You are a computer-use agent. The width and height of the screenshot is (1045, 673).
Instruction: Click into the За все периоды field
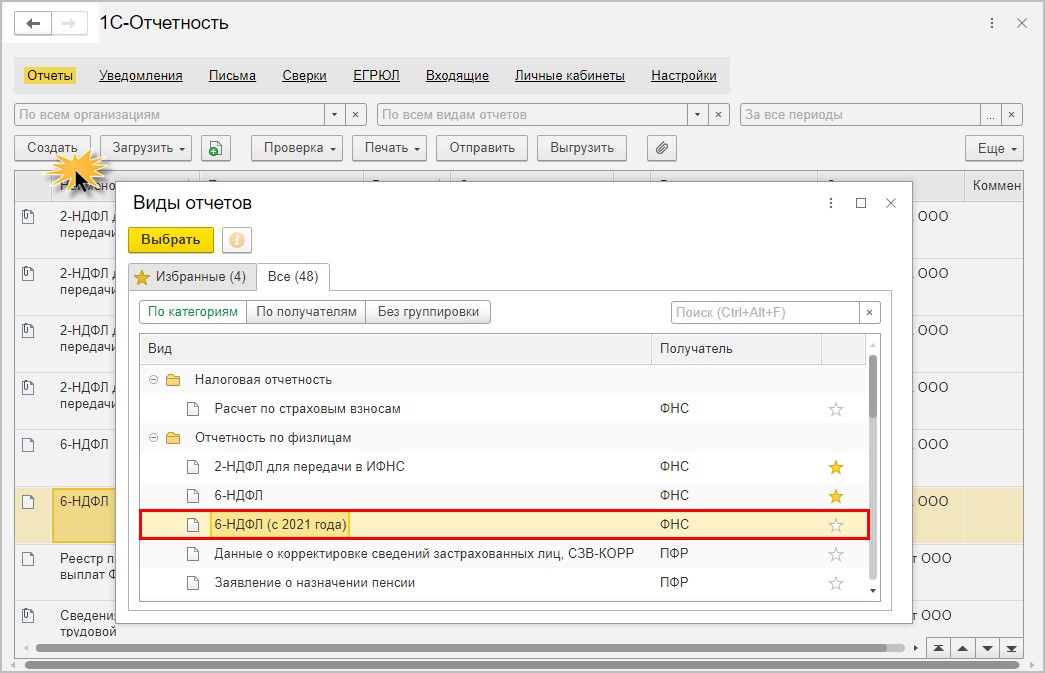point(860,115)
